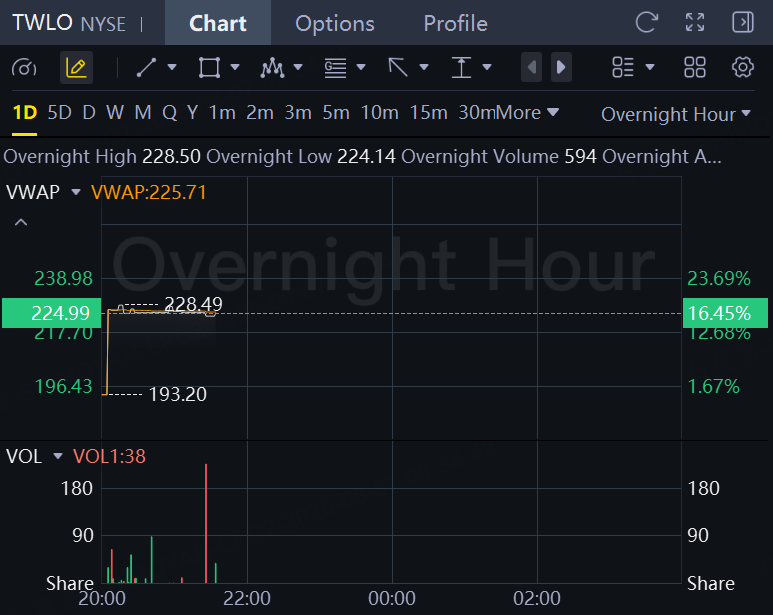Screen dimensions: 773x615
Task: Select the wave pattern drawing tool
Action: 272,68
